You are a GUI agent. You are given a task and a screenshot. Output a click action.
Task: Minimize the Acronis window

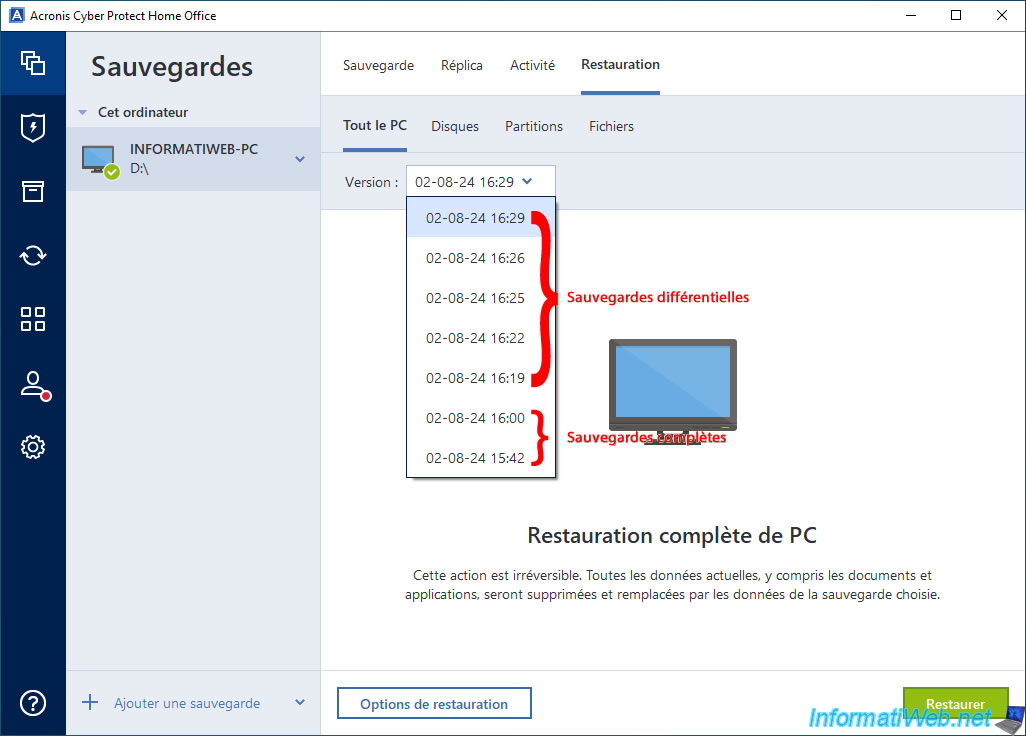(911, 15)
